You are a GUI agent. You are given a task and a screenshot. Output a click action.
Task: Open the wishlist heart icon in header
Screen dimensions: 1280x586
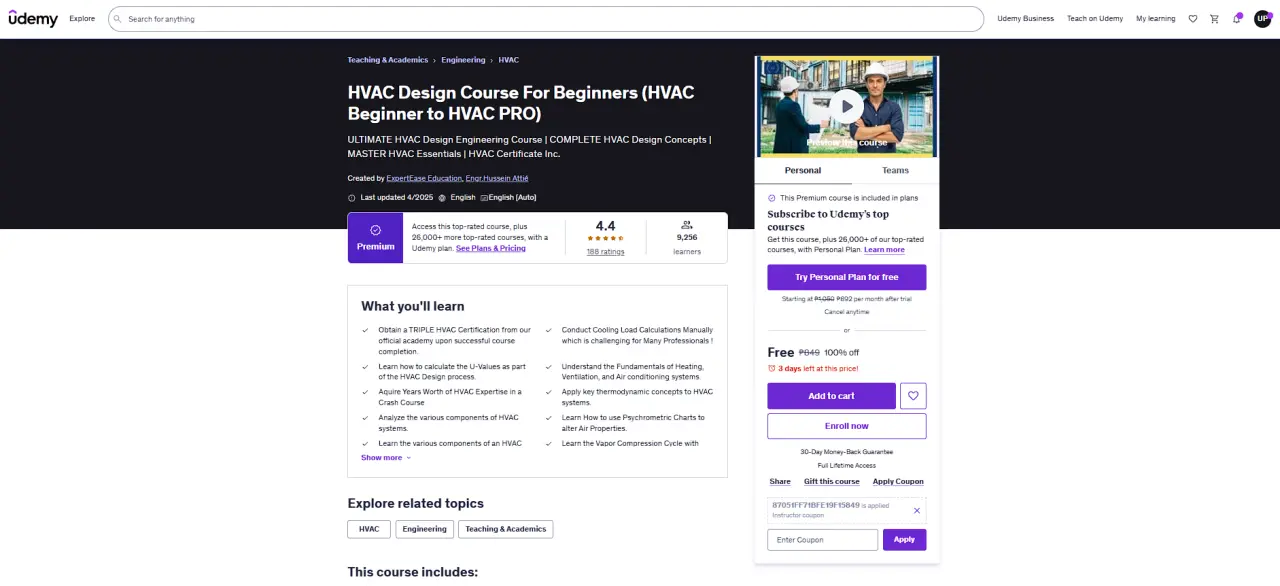1192,19
